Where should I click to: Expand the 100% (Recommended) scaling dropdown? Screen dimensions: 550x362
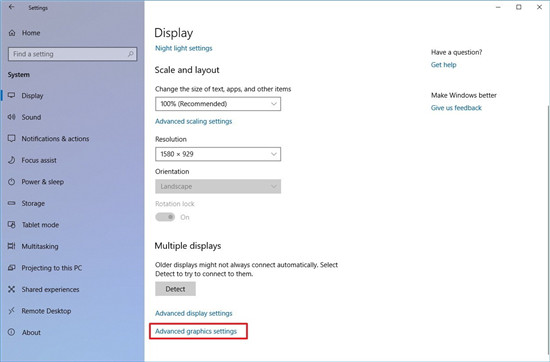(218, 104)
